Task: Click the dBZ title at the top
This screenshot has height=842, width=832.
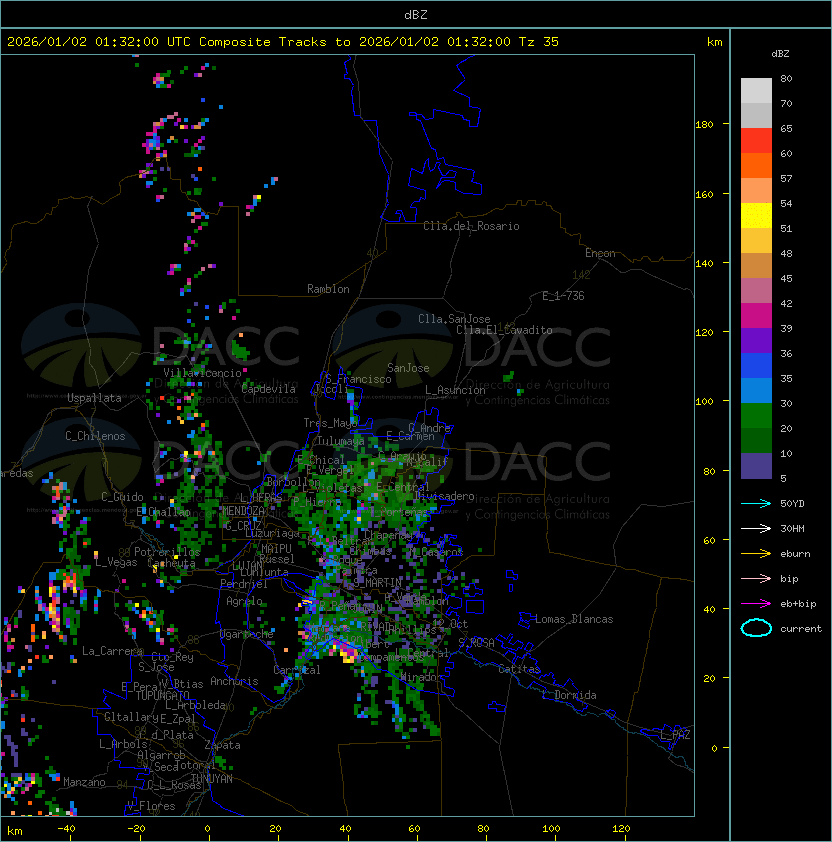Action: tap(416, 15)
